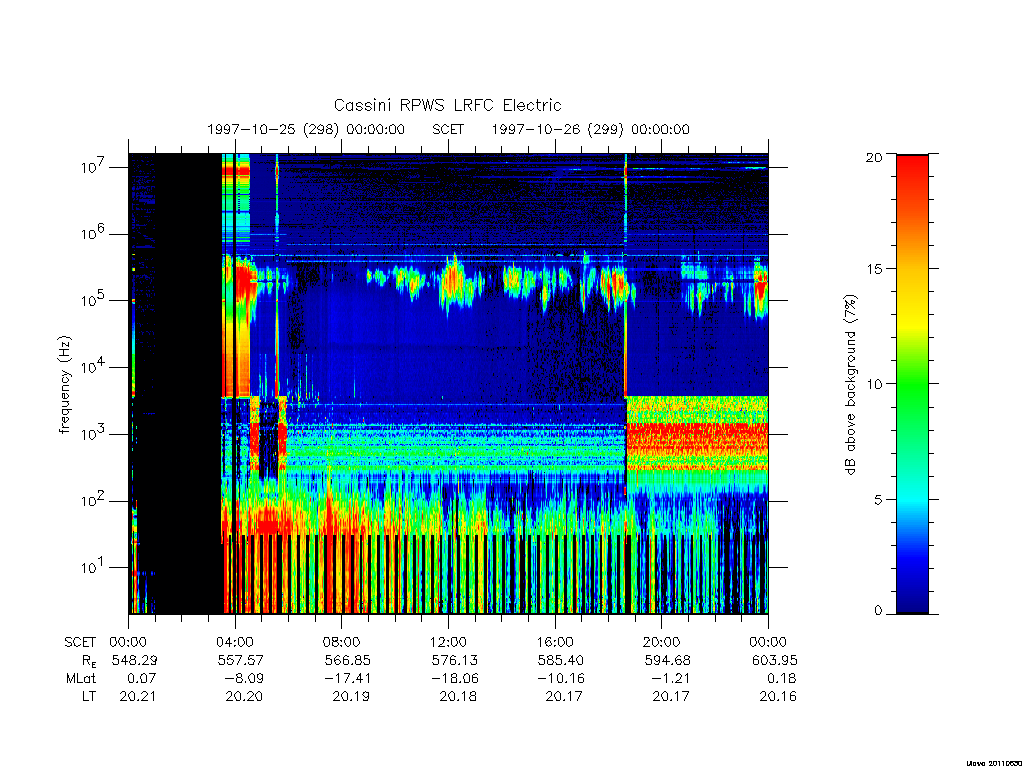
Task: Click the colorbar tick value 10
Action: click(x=874, y=384)
